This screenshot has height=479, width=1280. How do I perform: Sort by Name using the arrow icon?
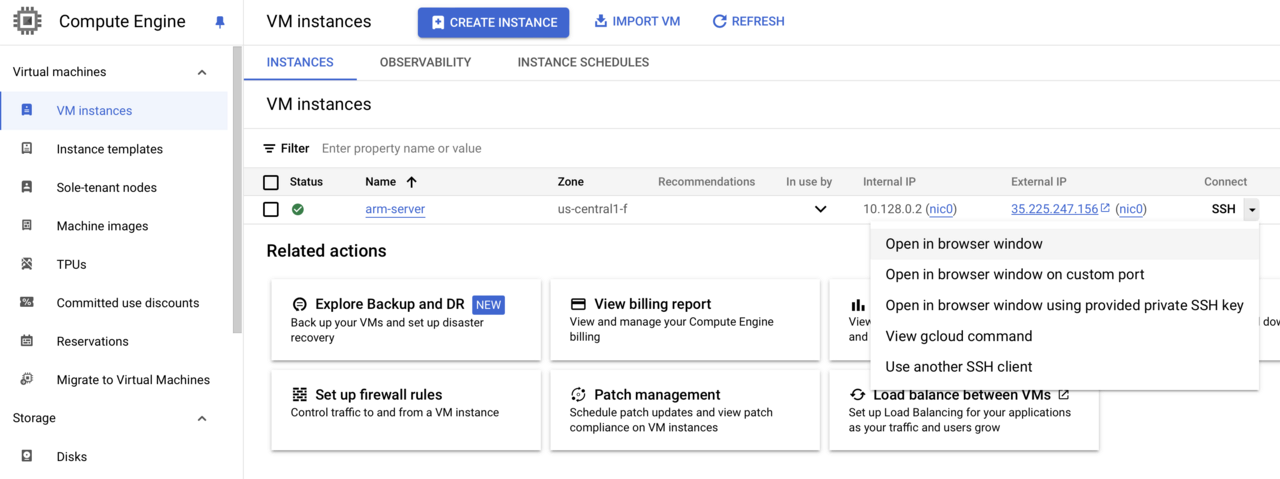point(411,182)
